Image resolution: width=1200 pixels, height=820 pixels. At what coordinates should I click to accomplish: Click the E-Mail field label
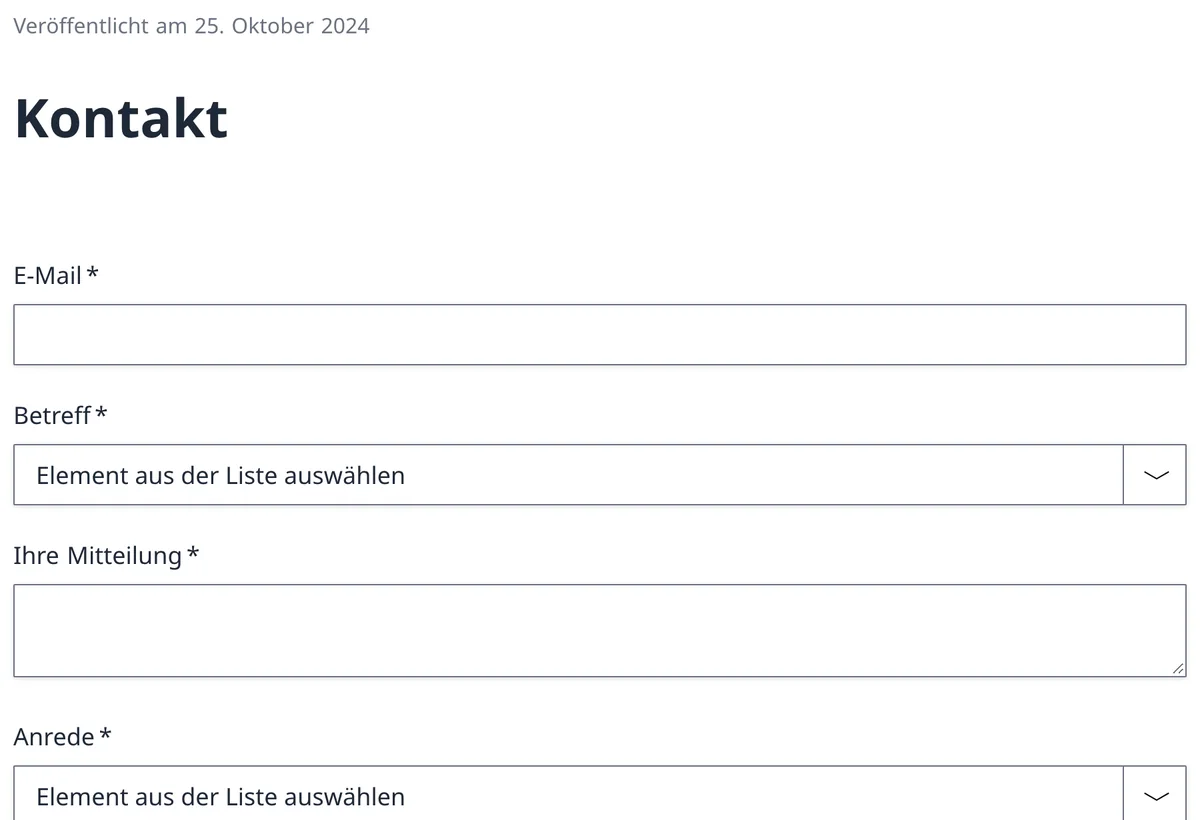(48, 275)
